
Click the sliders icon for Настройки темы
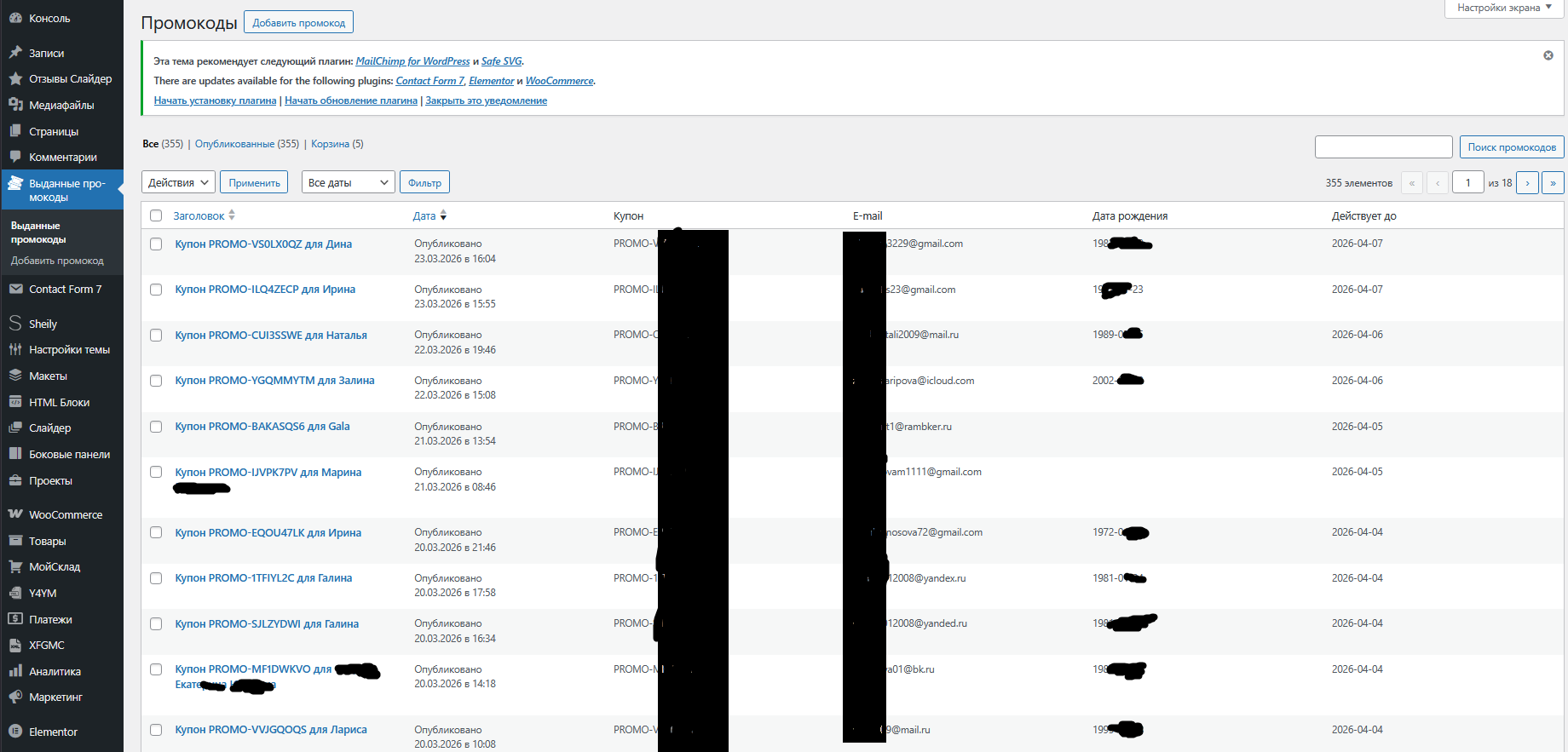15,349
